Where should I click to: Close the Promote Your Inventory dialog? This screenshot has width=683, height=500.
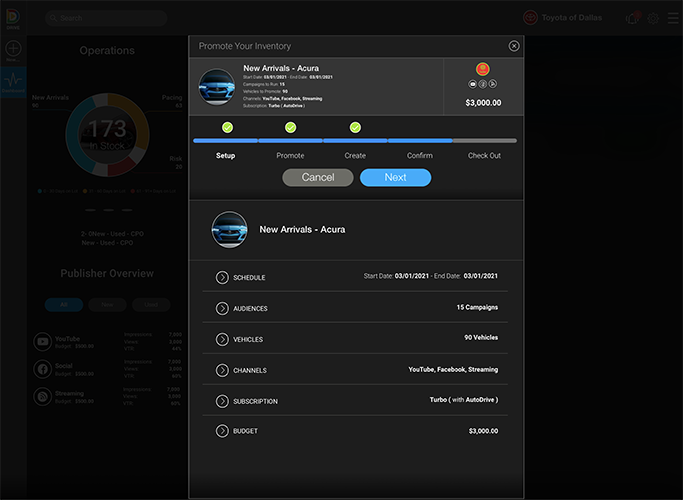click(514, 46)
